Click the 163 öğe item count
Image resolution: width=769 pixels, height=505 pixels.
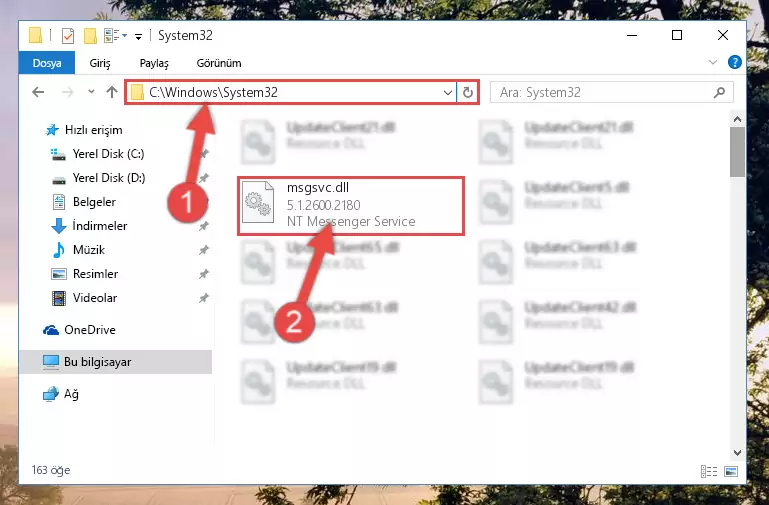(51, 470)
